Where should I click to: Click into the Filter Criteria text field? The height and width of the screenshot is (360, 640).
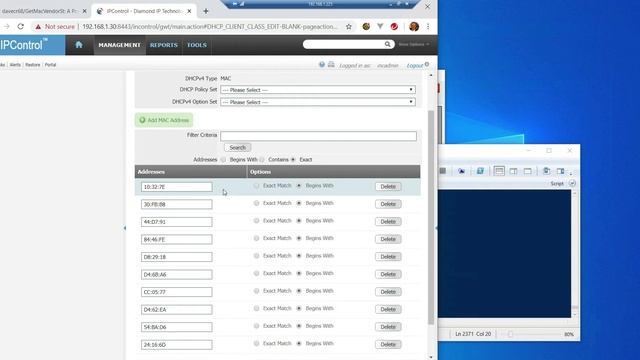pos(318,136)
